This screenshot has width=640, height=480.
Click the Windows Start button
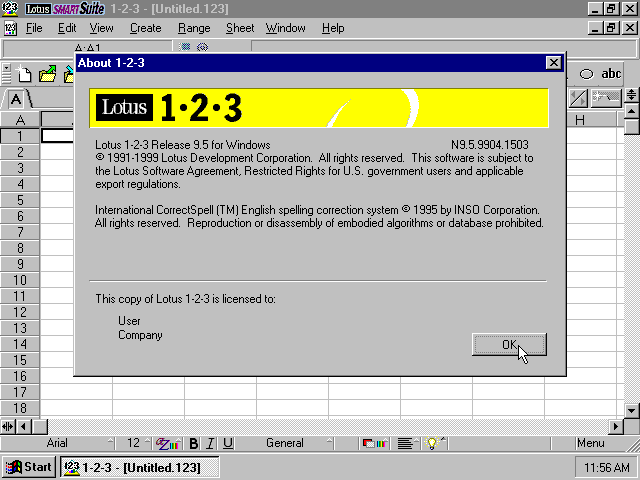click(29, 467)
